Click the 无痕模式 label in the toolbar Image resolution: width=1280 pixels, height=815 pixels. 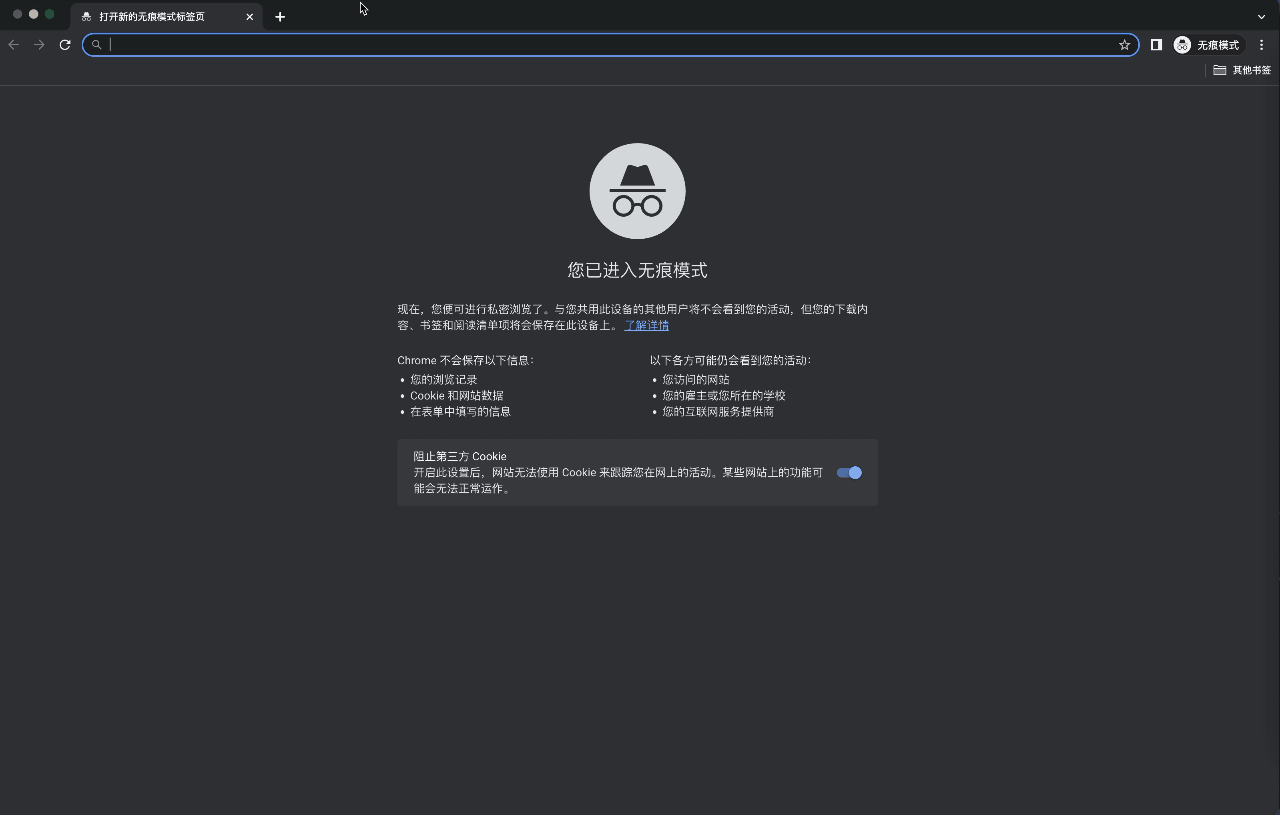[x=1215, y=44]
